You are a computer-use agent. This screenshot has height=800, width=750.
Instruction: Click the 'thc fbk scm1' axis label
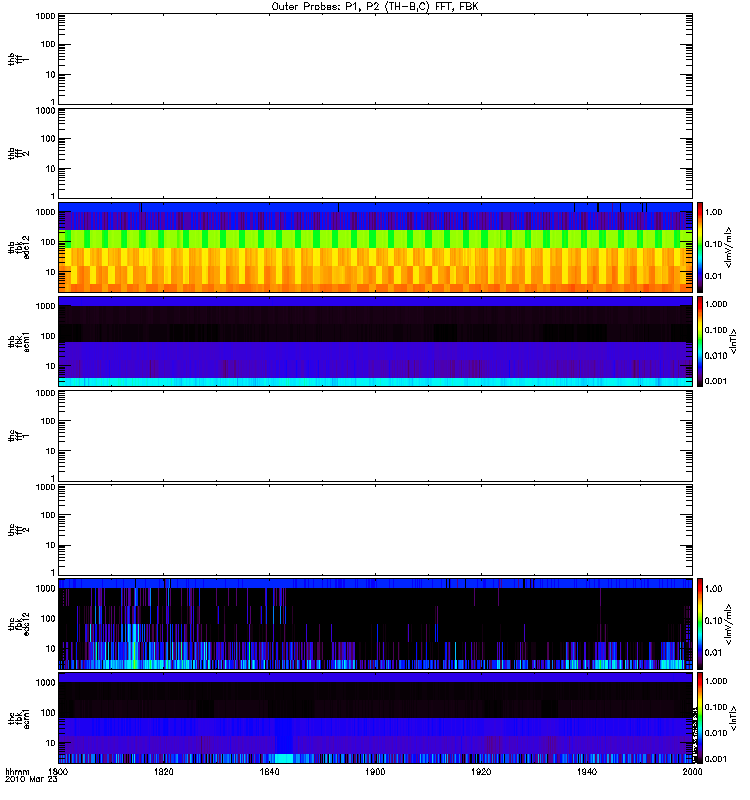(x=18, y=718)
